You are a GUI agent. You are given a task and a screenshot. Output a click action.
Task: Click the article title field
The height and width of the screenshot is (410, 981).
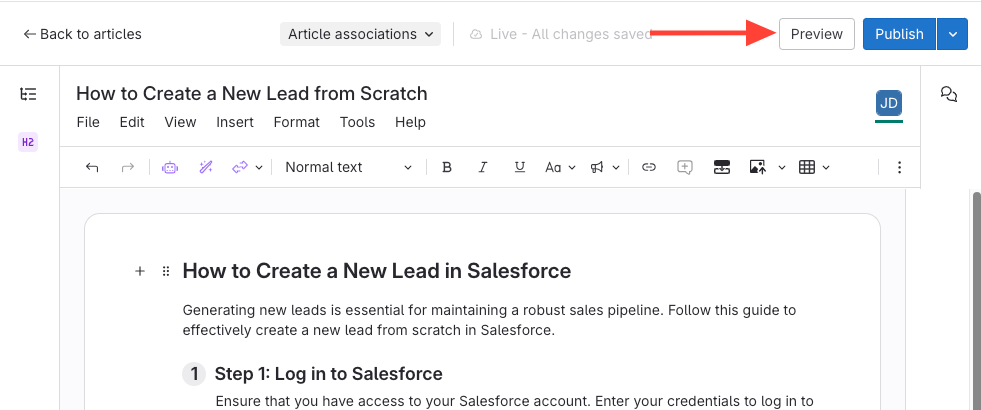(x=252, y=94)
